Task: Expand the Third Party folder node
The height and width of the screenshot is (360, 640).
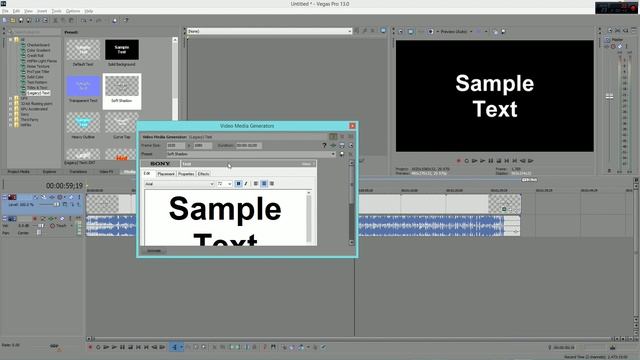Action: (11, 120)
